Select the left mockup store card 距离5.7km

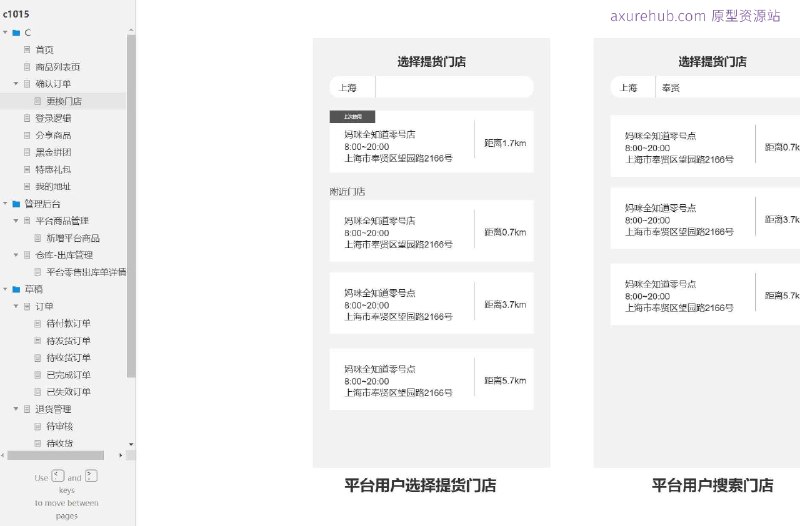coord(432,379)
